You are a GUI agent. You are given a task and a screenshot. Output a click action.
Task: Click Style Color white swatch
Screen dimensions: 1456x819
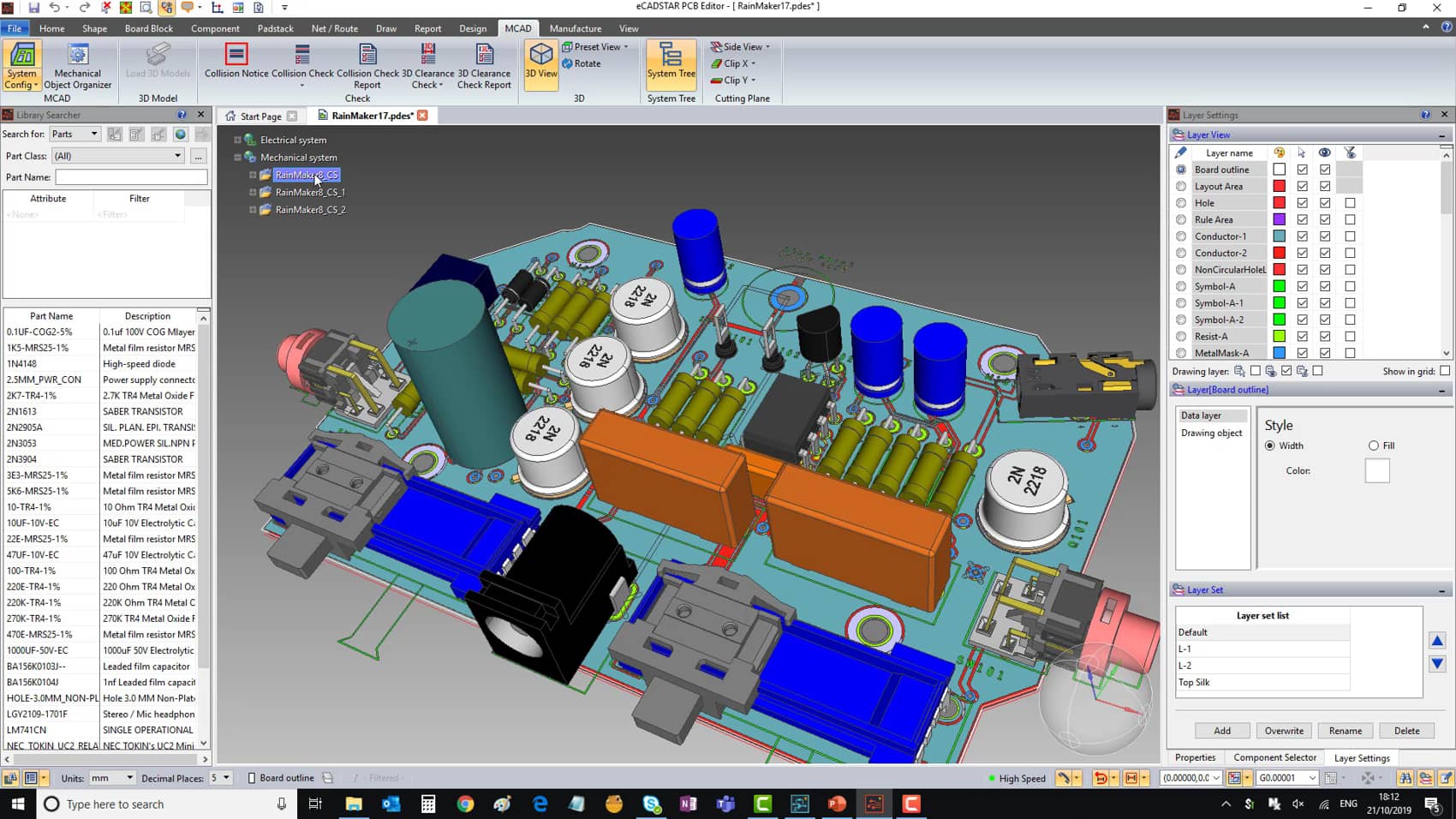[x=1377, y=470]
